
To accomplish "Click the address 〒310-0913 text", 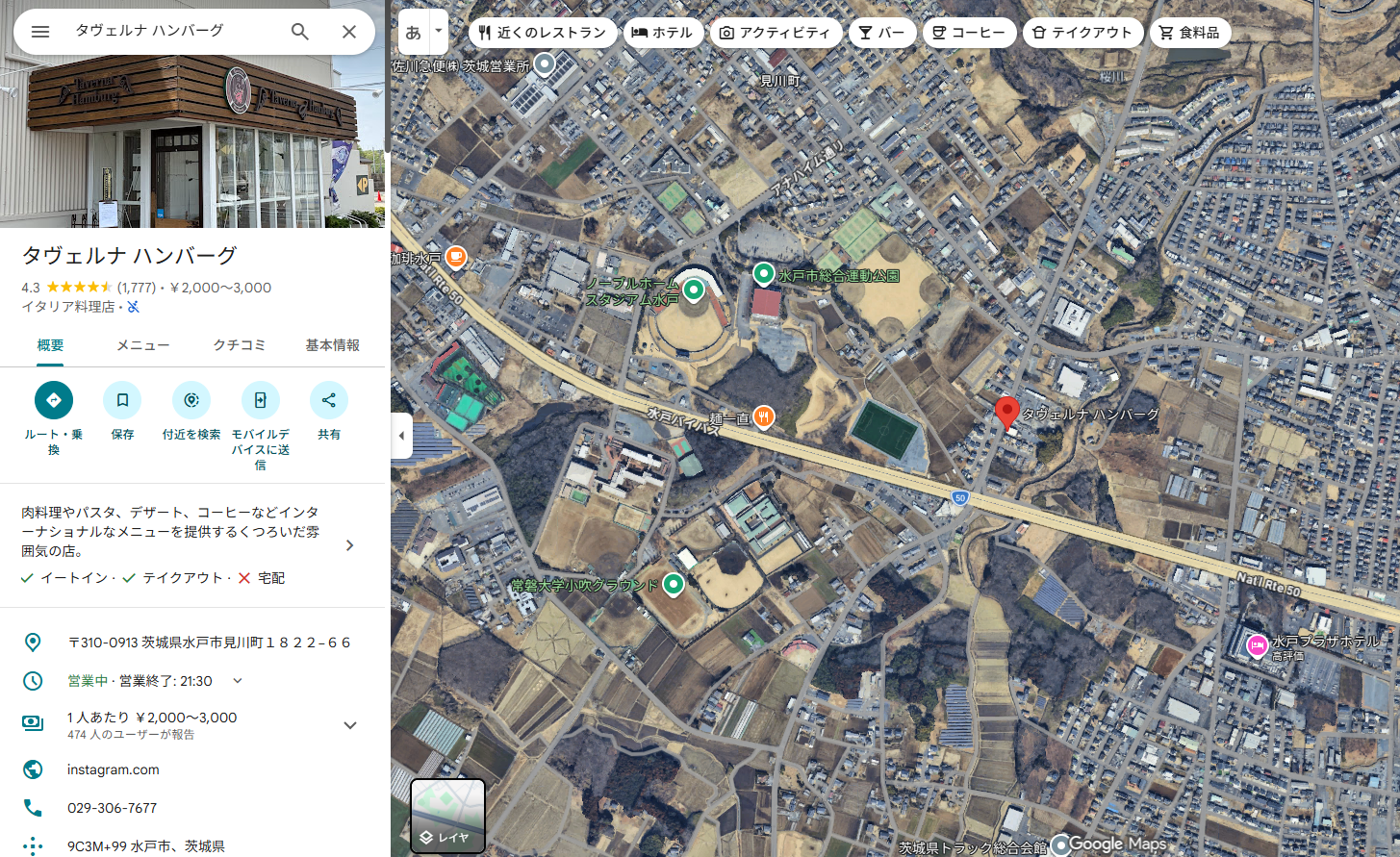I will (209, 643).
